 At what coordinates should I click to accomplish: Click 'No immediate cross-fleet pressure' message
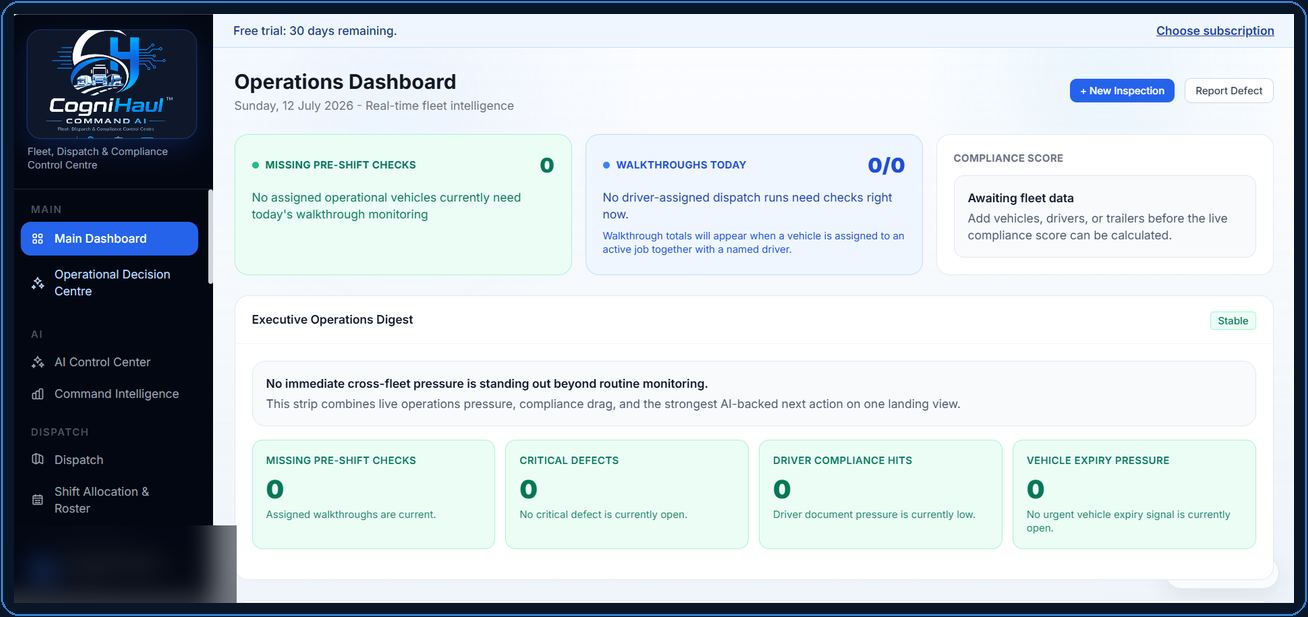click(x=487, y=384)
